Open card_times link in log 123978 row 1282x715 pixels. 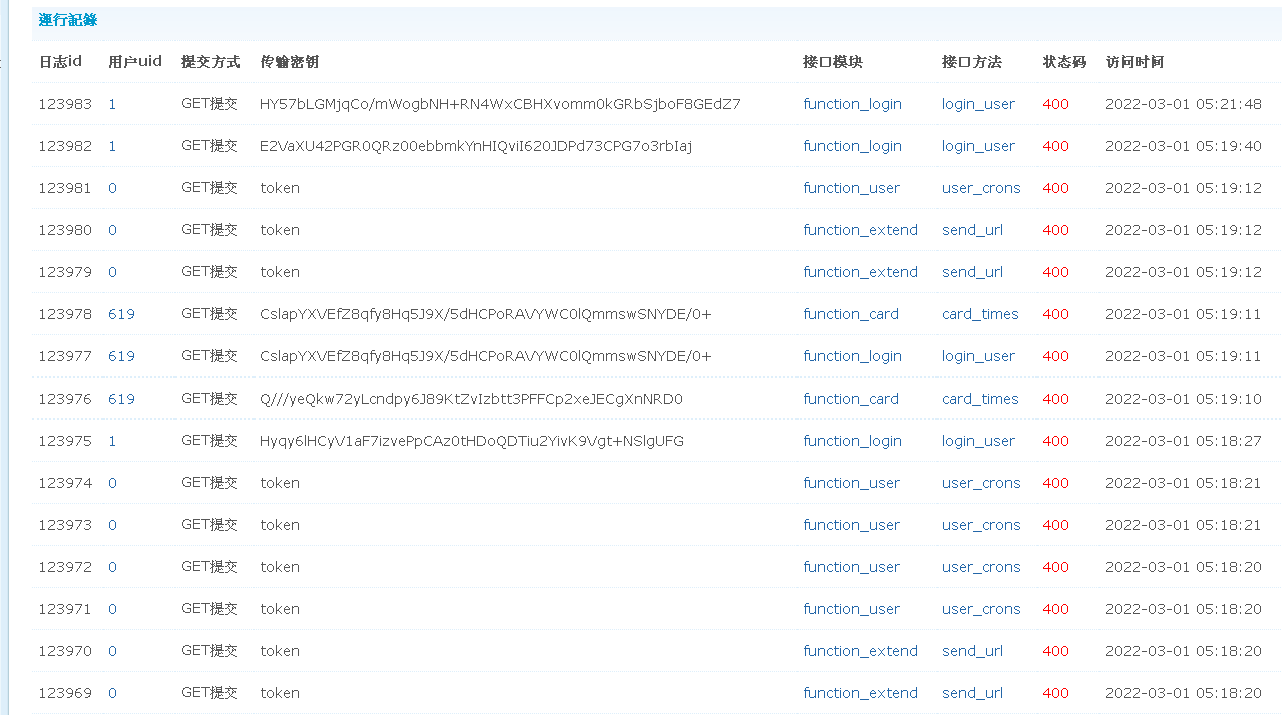[980, 314]
